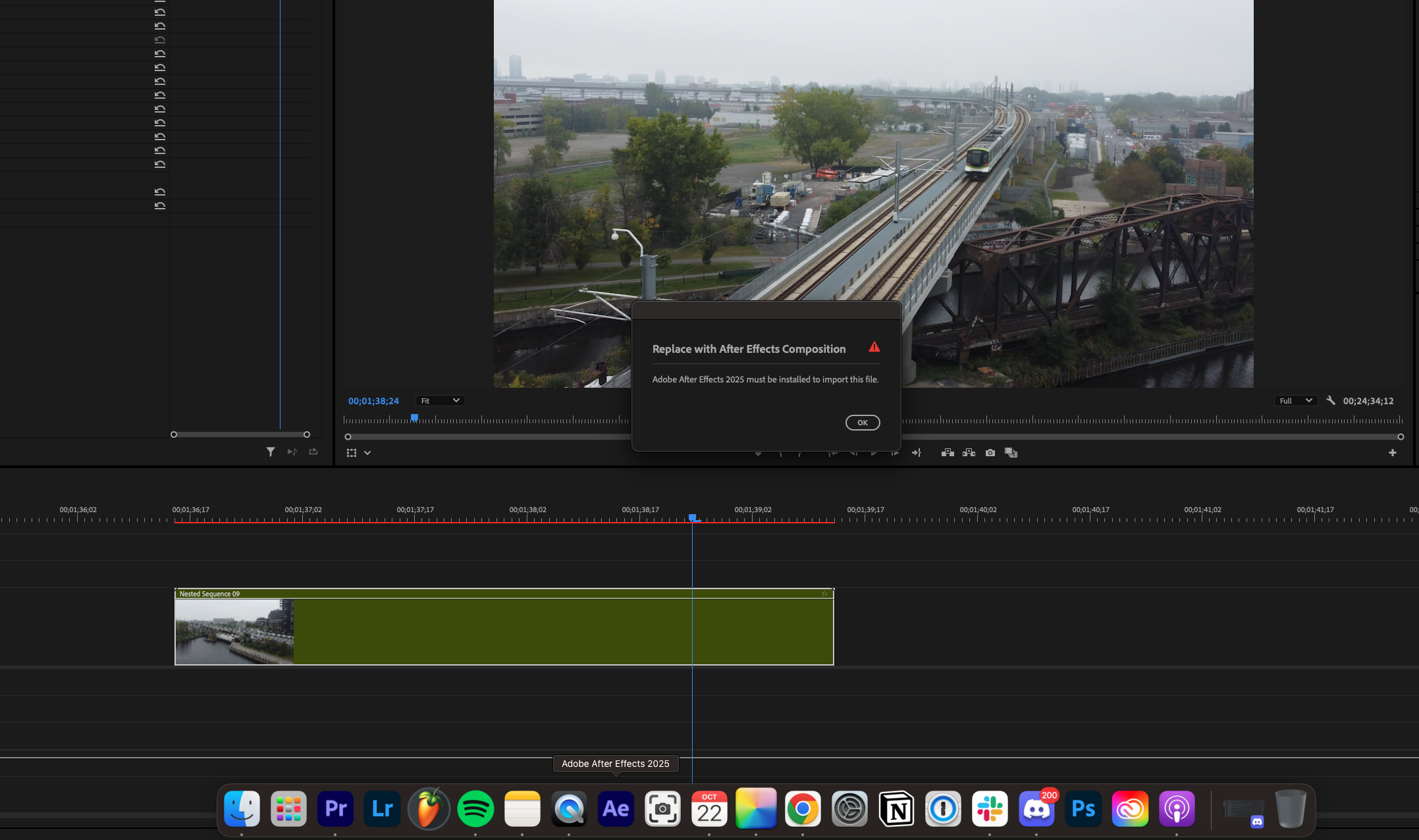Click the Export Frame camera icon

[990, 452]
